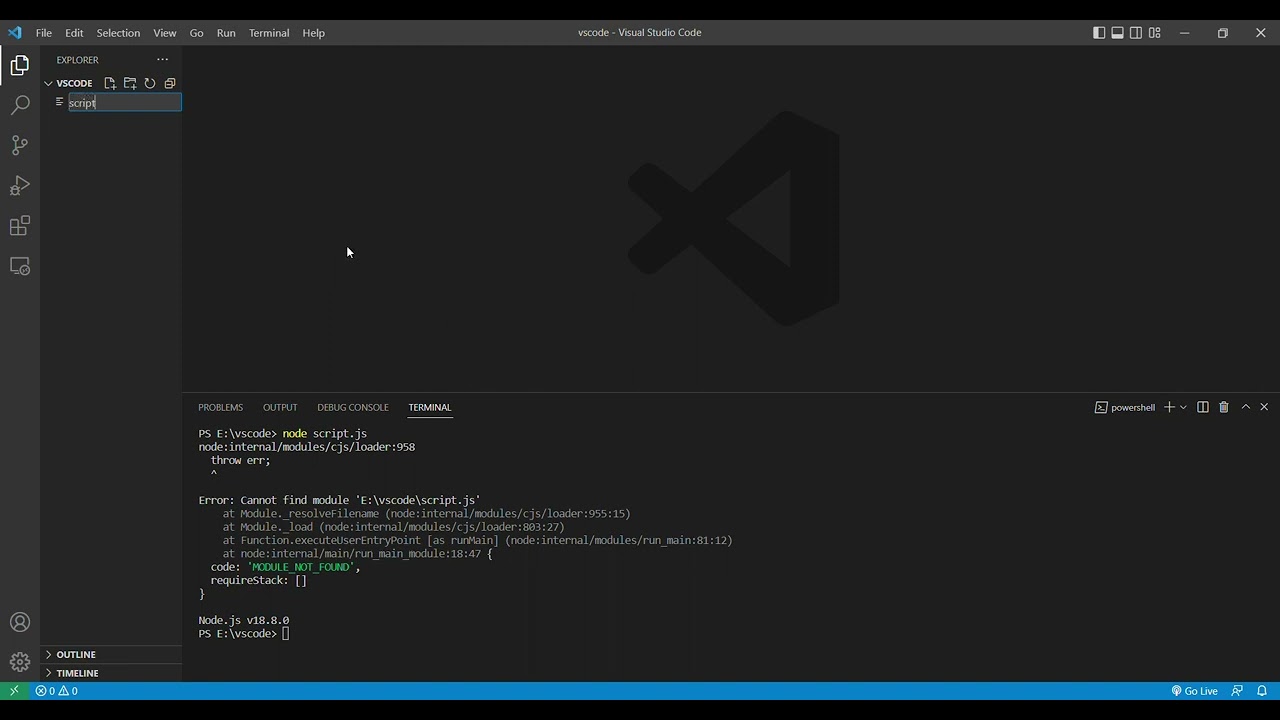
Task: Open the Run menu
Action: 226,33
